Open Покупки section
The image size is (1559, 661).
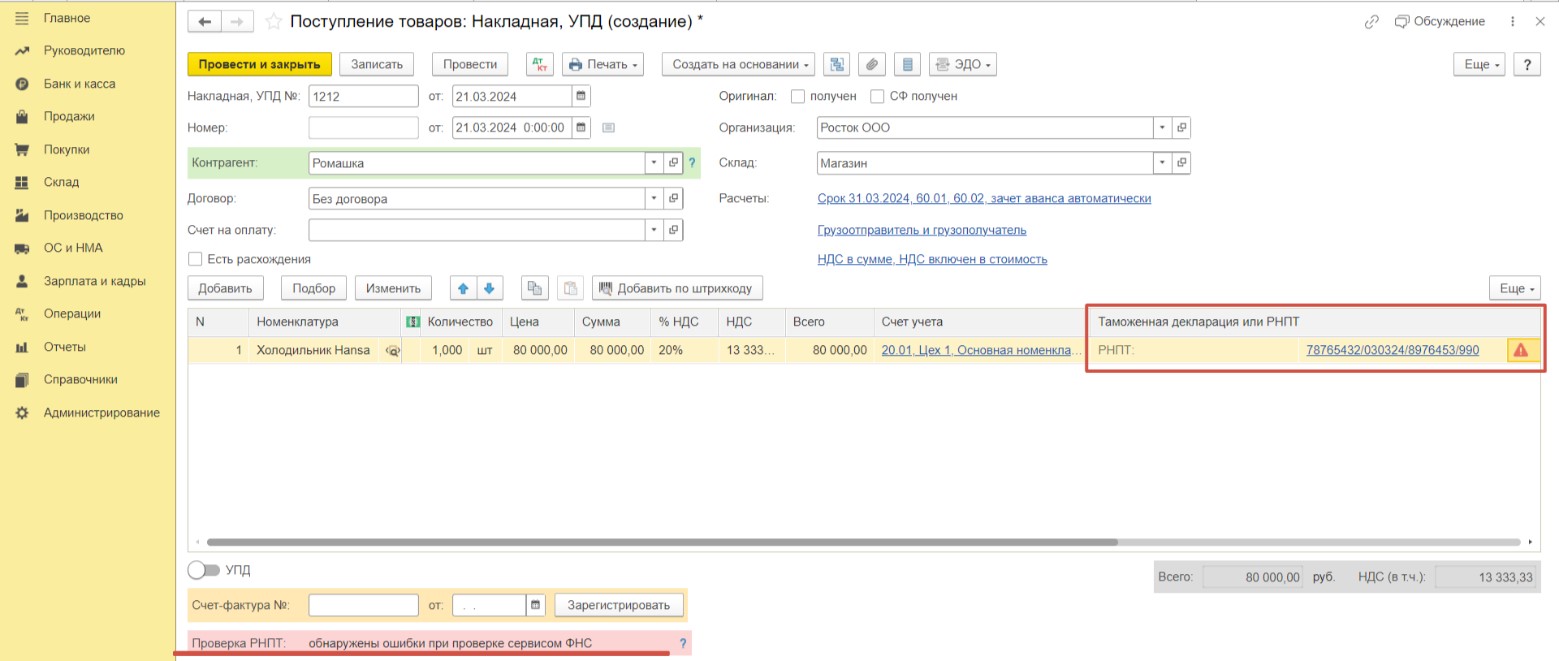(x=66, y=149)
